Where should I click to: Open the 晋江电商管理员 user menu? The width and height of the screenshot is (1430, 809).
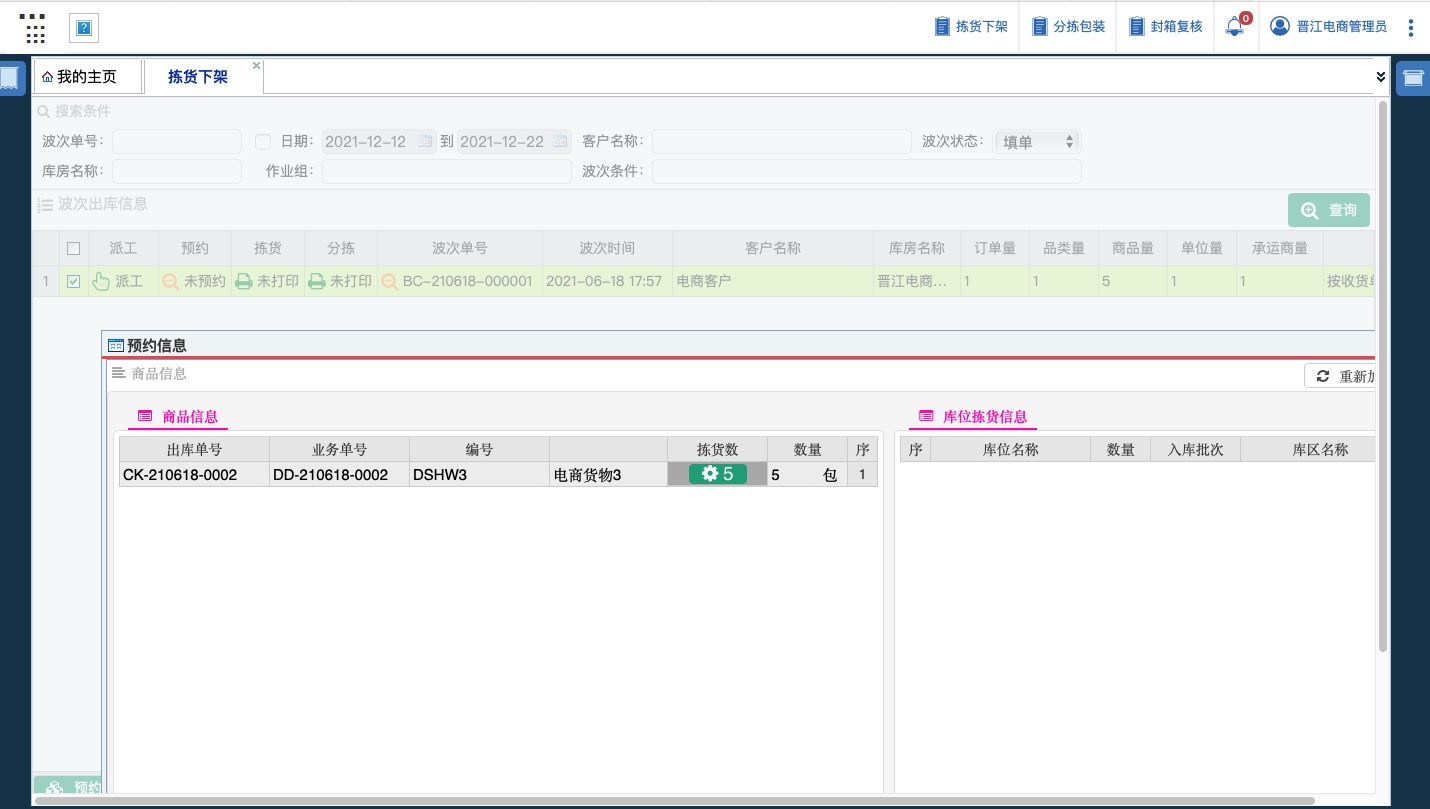pos(1329,27)
